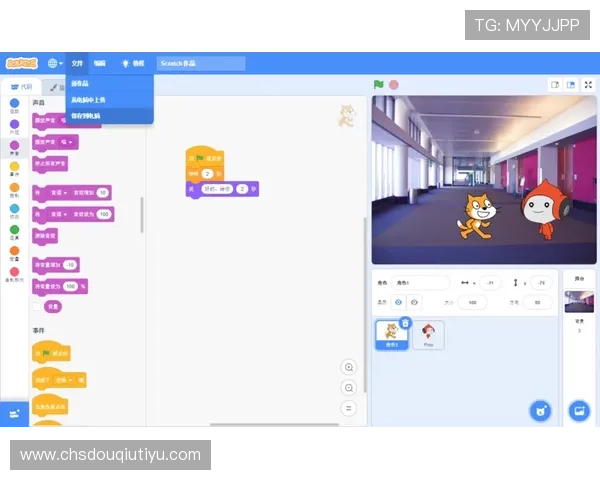Click the say block text field in workspace
The height and width of the screenshot is (480, 600).
pyautogui.click(x=217, y=189)
